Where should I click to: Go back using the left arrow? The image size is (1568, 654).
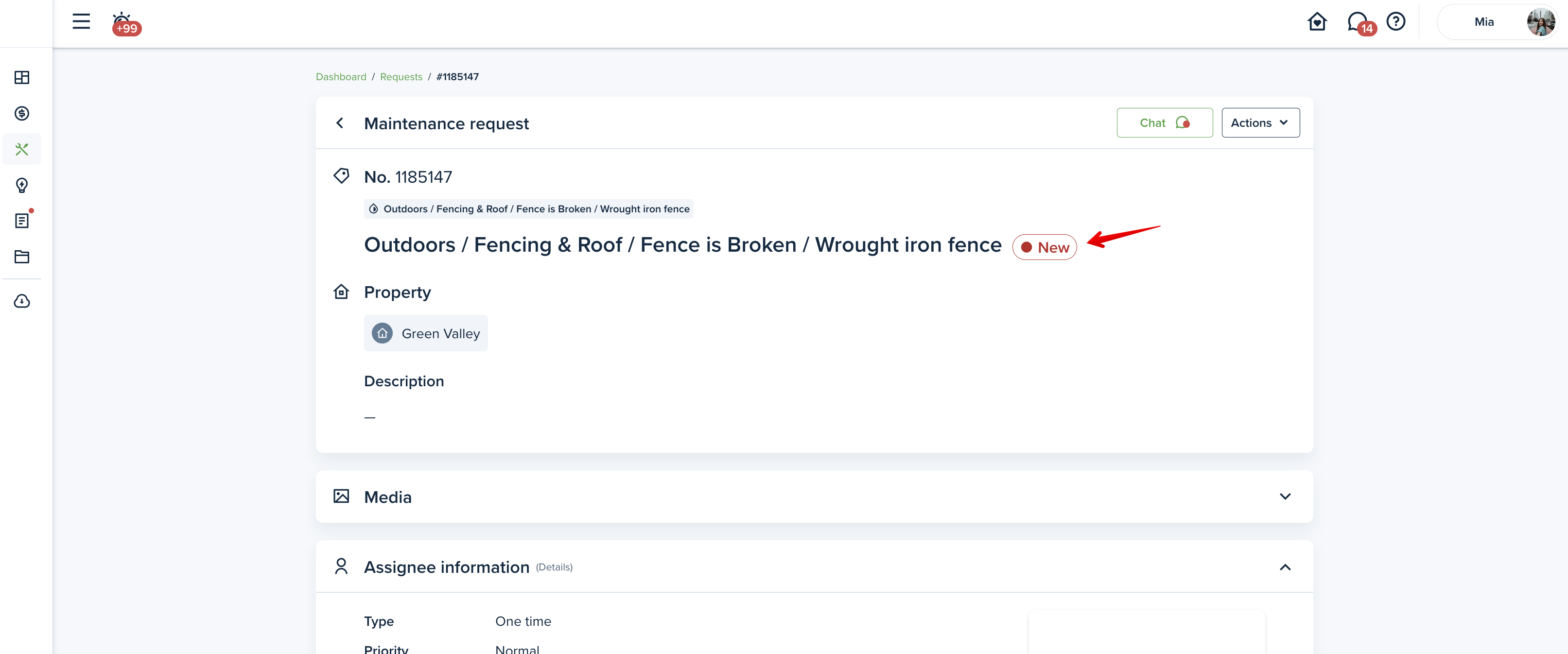click(340, 123)
